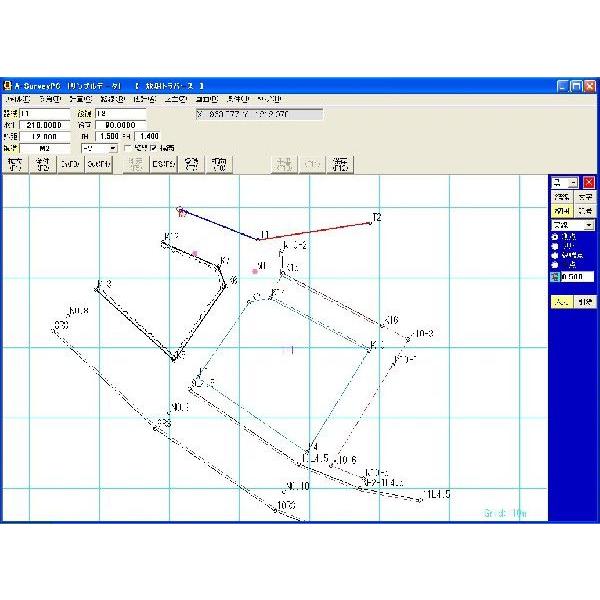Click the pink point marker near M1

(255, 271)
